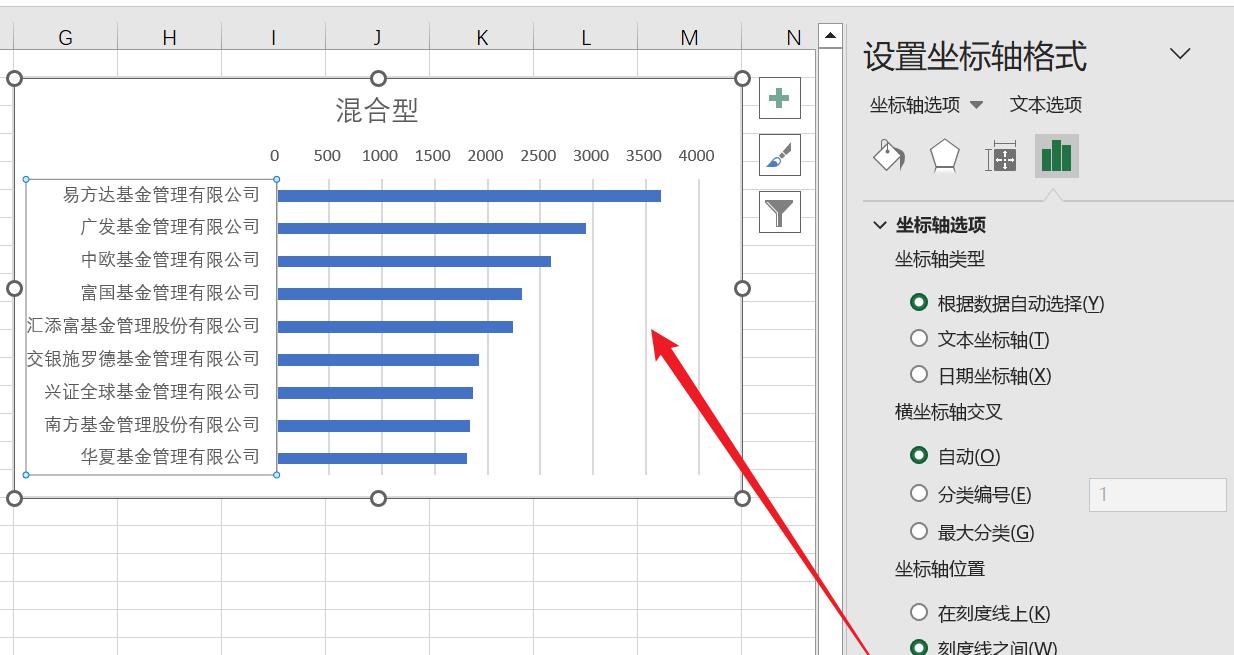Click the 分类编号 number input field
This screenshot has width=1234, height=655.
point(1157,494)
